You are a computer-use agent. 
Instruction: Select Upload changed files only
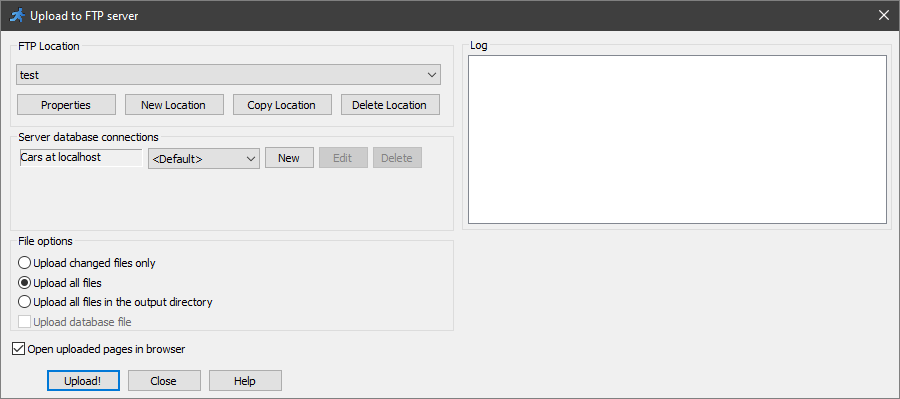pos(88,264)
